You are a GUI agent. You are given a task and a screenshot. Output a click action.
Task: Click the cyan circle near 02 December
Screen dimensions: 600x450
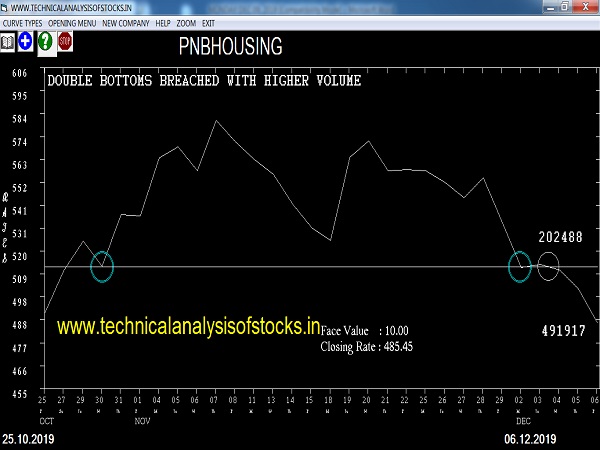click(519, 267)
